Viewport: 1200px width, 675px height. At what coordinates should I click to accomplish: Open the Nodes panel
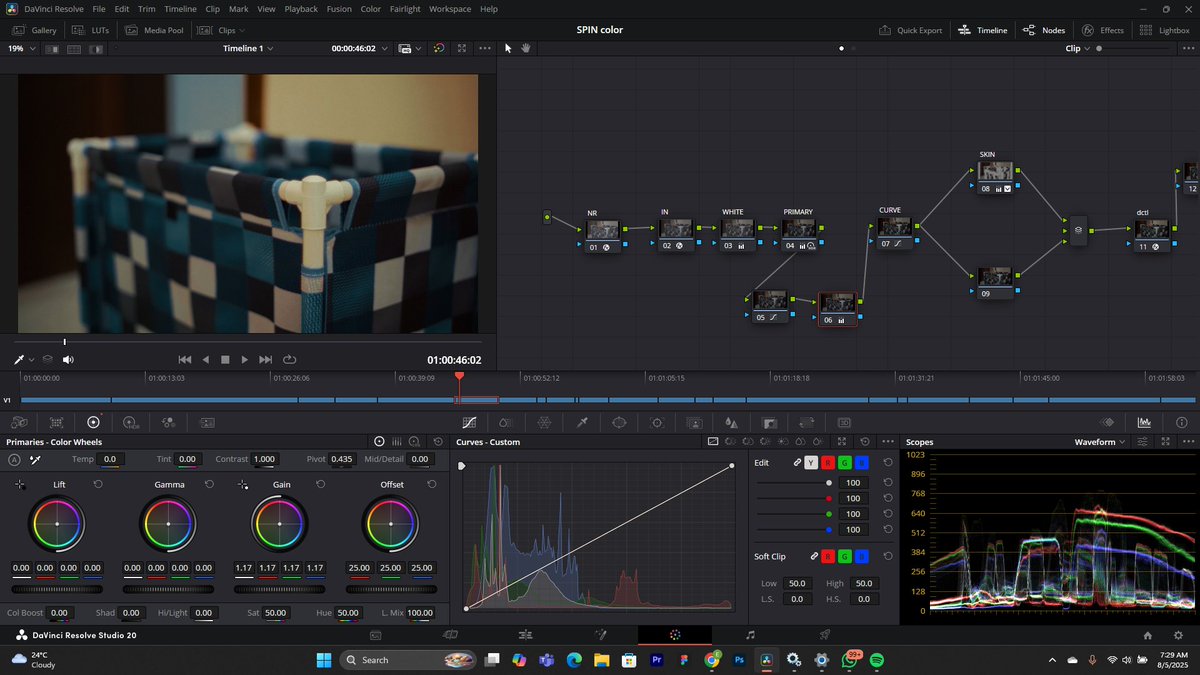[x=1044, y=30]
